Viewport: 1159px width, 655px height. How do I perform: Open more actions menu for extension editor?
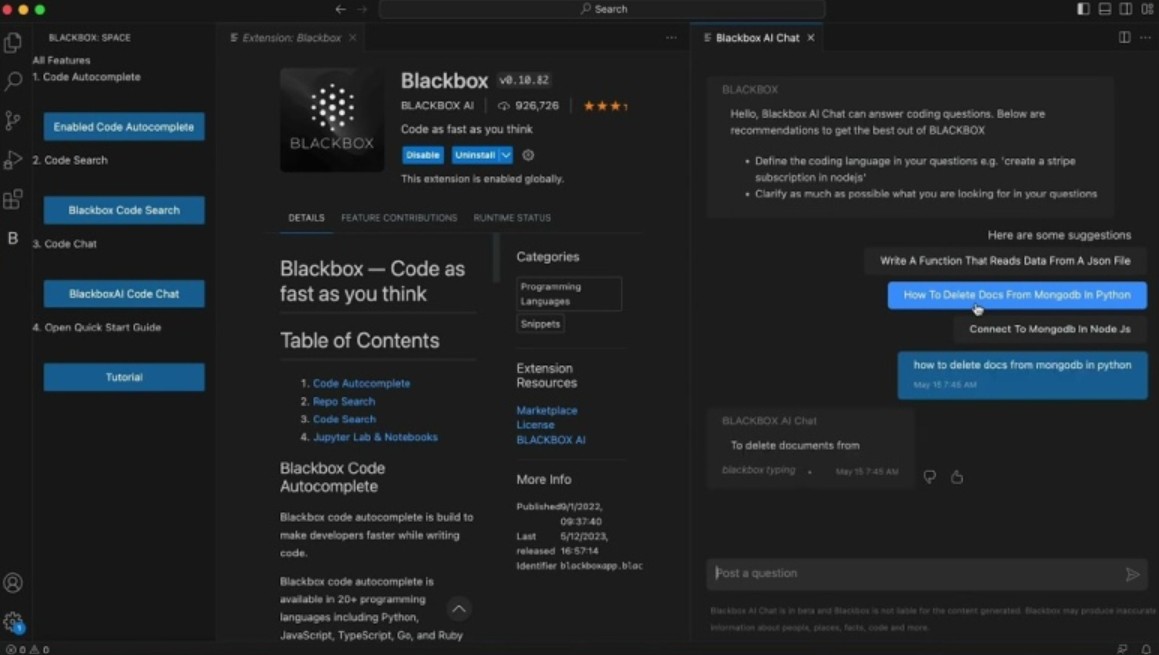[671, 38]
